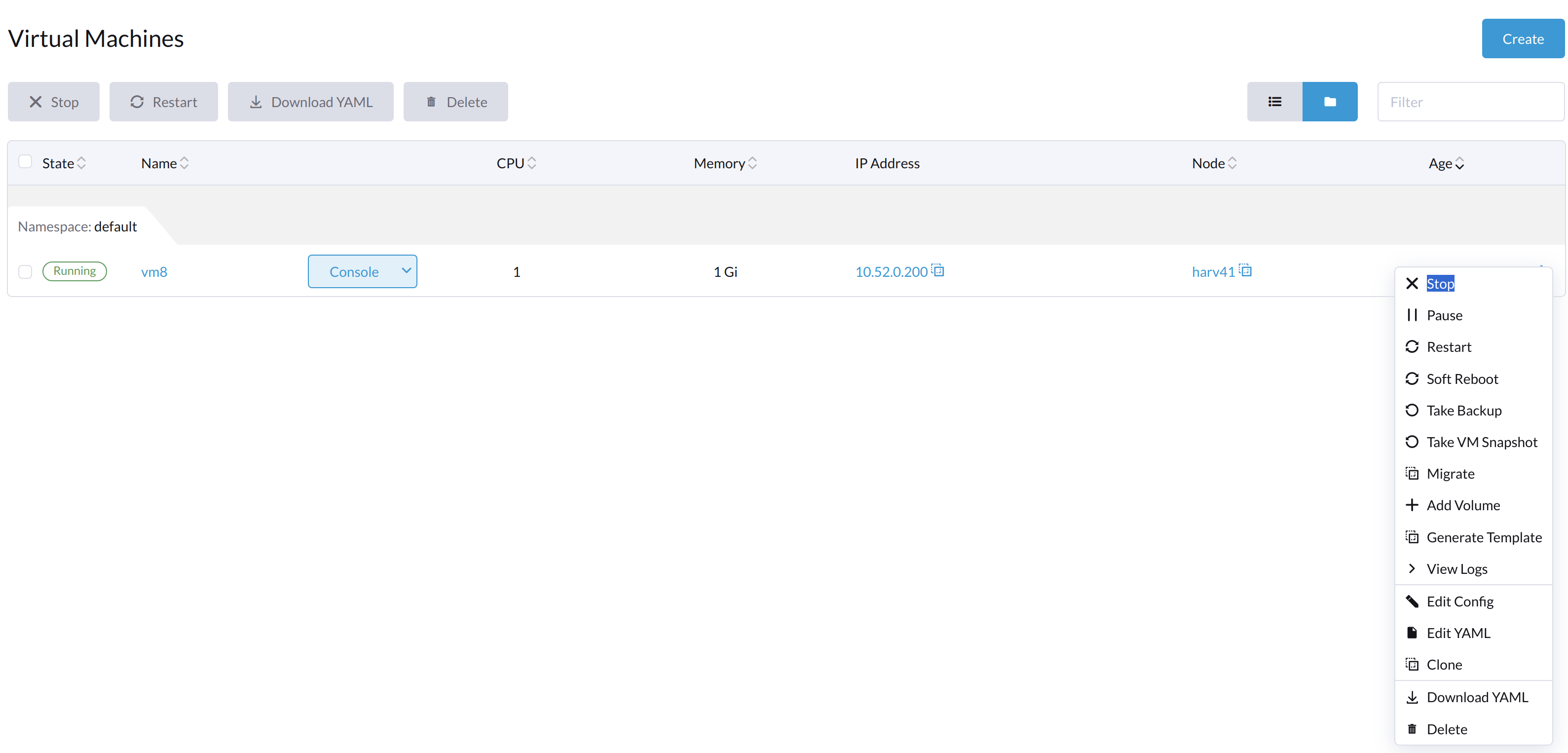
Task: Select Edit YAML from the menu
Action: 1458,633
